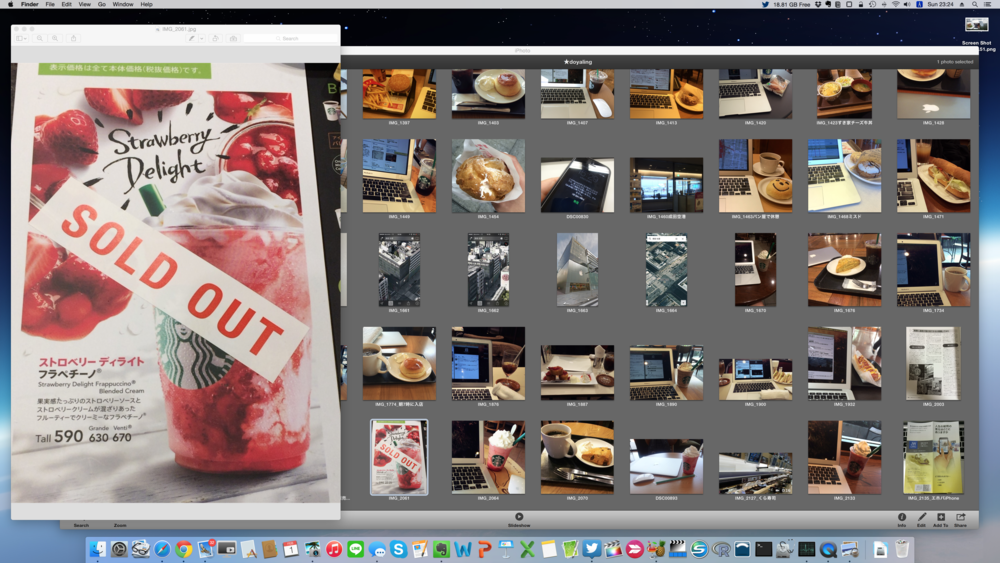Rotate the image with Preview's rotate icon

coord(216,38)
